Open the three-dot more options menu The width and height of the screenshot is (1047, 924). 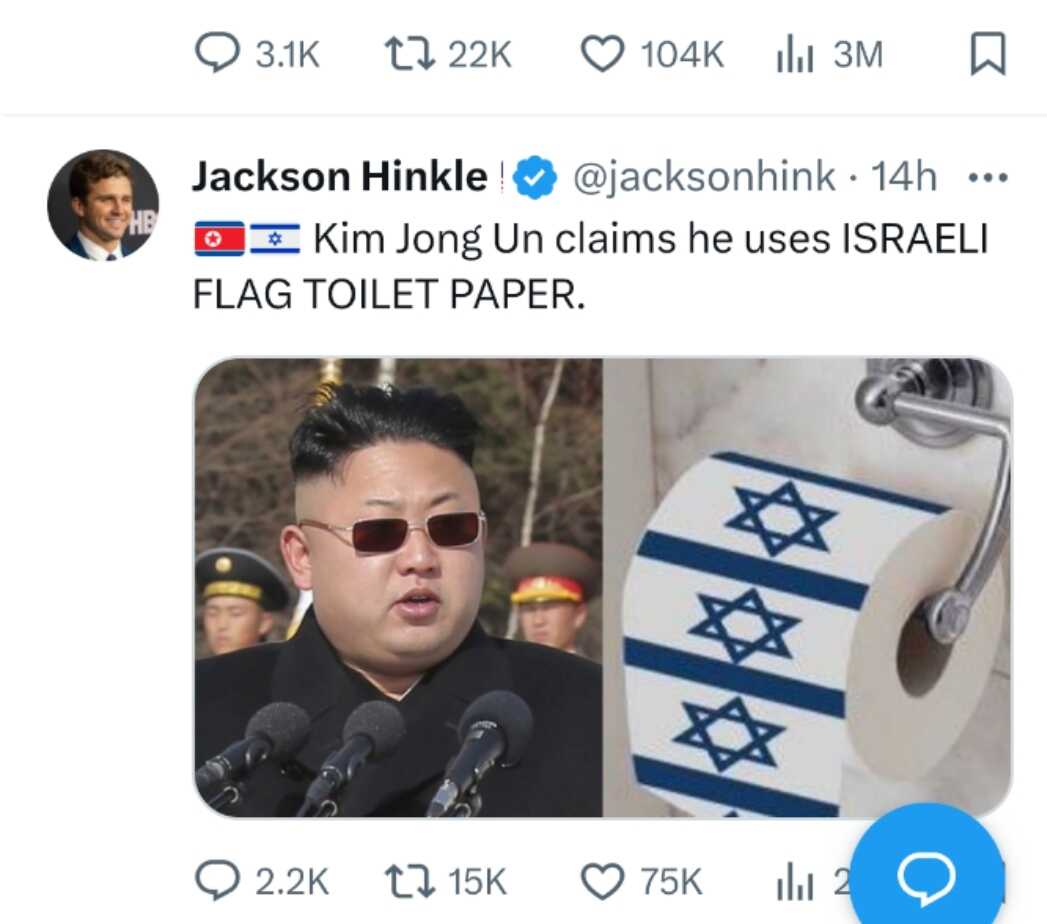pyautogui.click(x=988, y=178)
